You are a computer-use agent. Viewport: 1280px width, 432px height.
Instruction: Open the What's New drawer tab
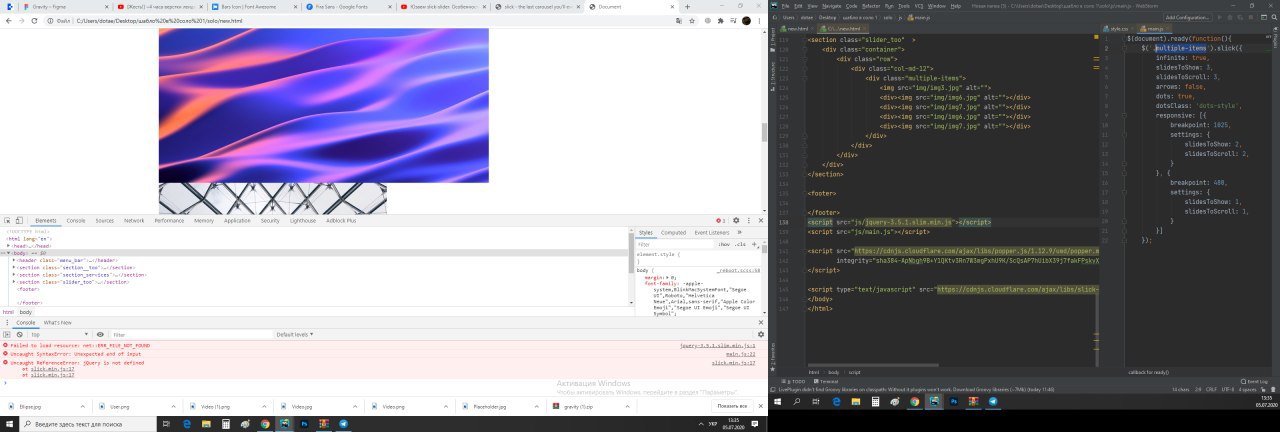point(58,322)
